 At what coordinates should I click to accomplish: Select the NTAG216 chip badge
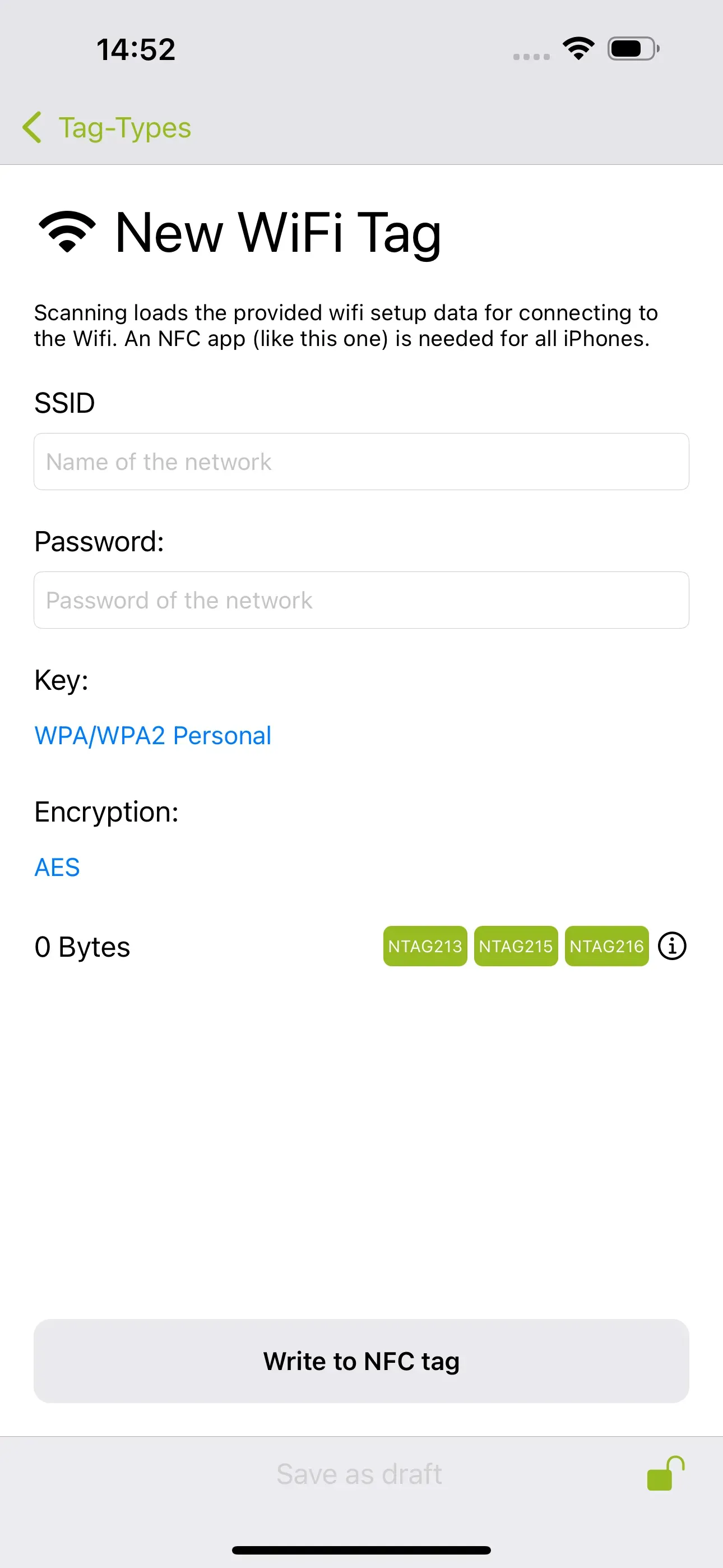tap(606, 946)
